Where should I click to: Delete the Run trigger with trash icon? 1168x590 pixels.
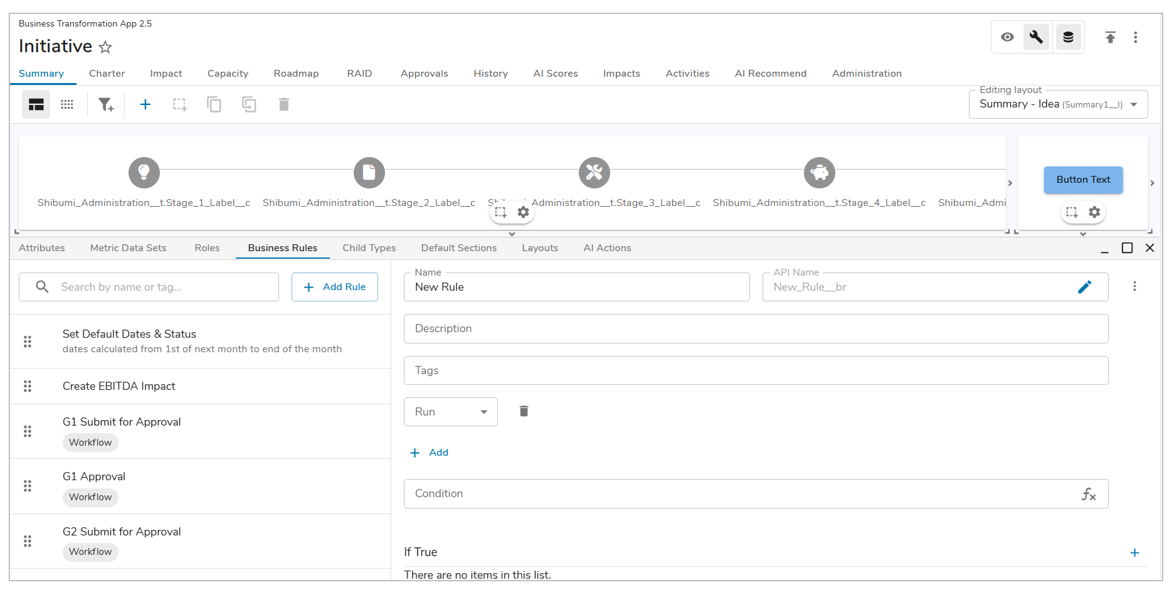[x=524, y=411]
